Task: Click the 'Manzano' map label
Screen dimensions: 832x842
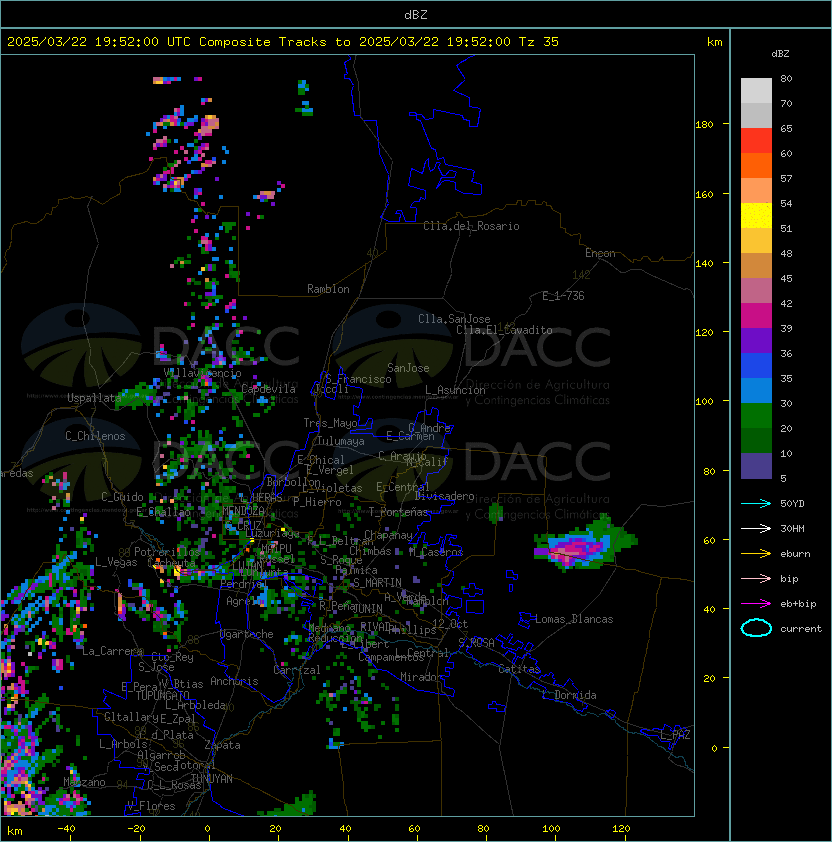Action: coord(84,782)
